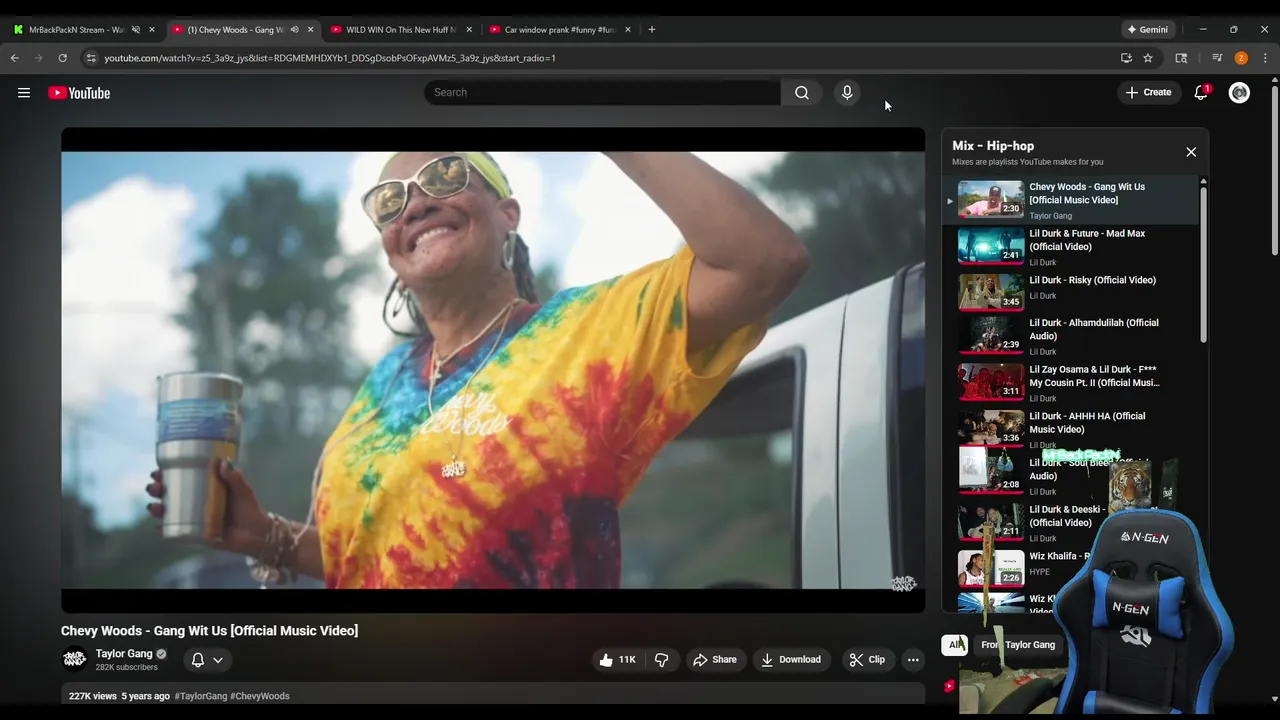This screenshot has height=720, width=1280.
Task: Mute the MrBackPackN Stream tab audio
Action: click(136, 30)
